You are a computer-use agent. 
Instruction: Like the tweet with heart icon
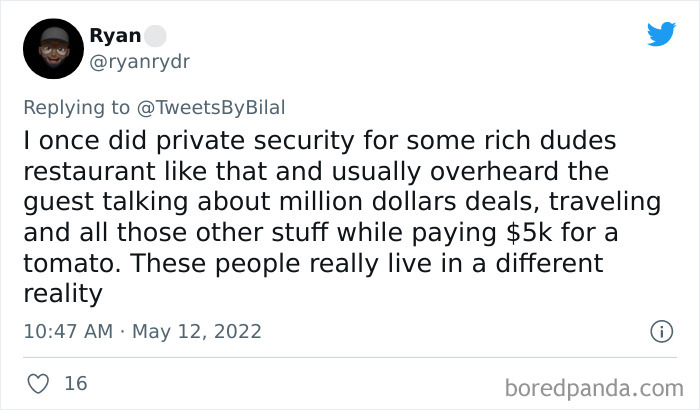(x=39, y=383)
